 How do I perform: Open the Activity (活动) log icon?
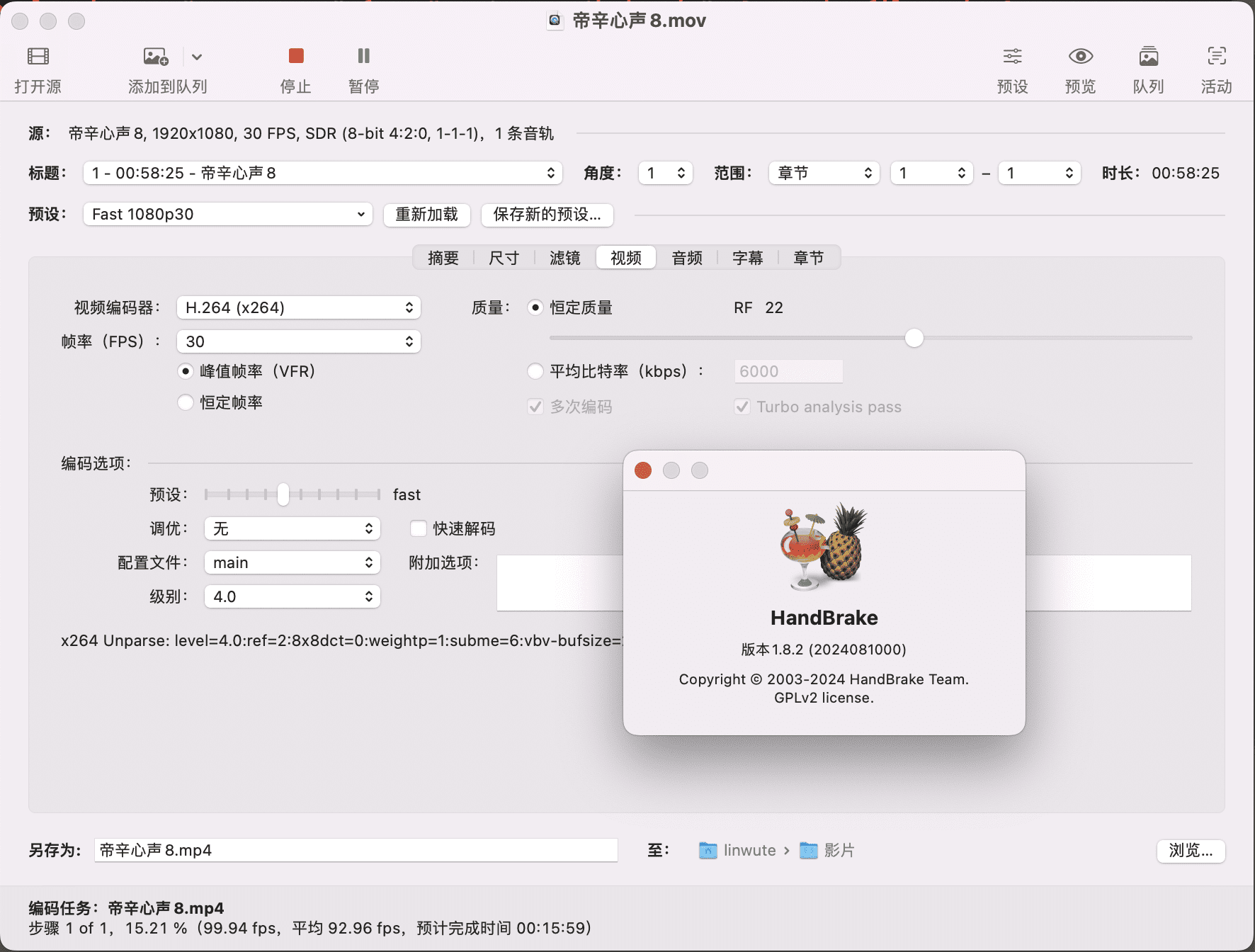tap(1217, 56)
